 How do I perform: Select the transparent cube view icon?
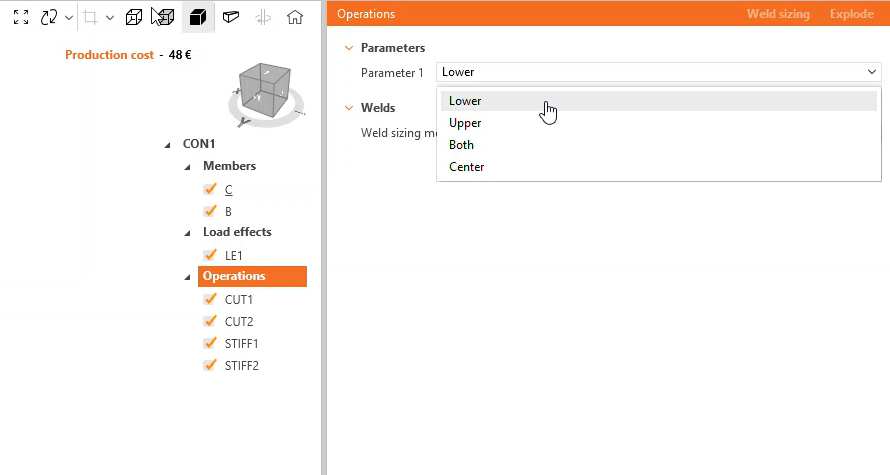[162, 17]
